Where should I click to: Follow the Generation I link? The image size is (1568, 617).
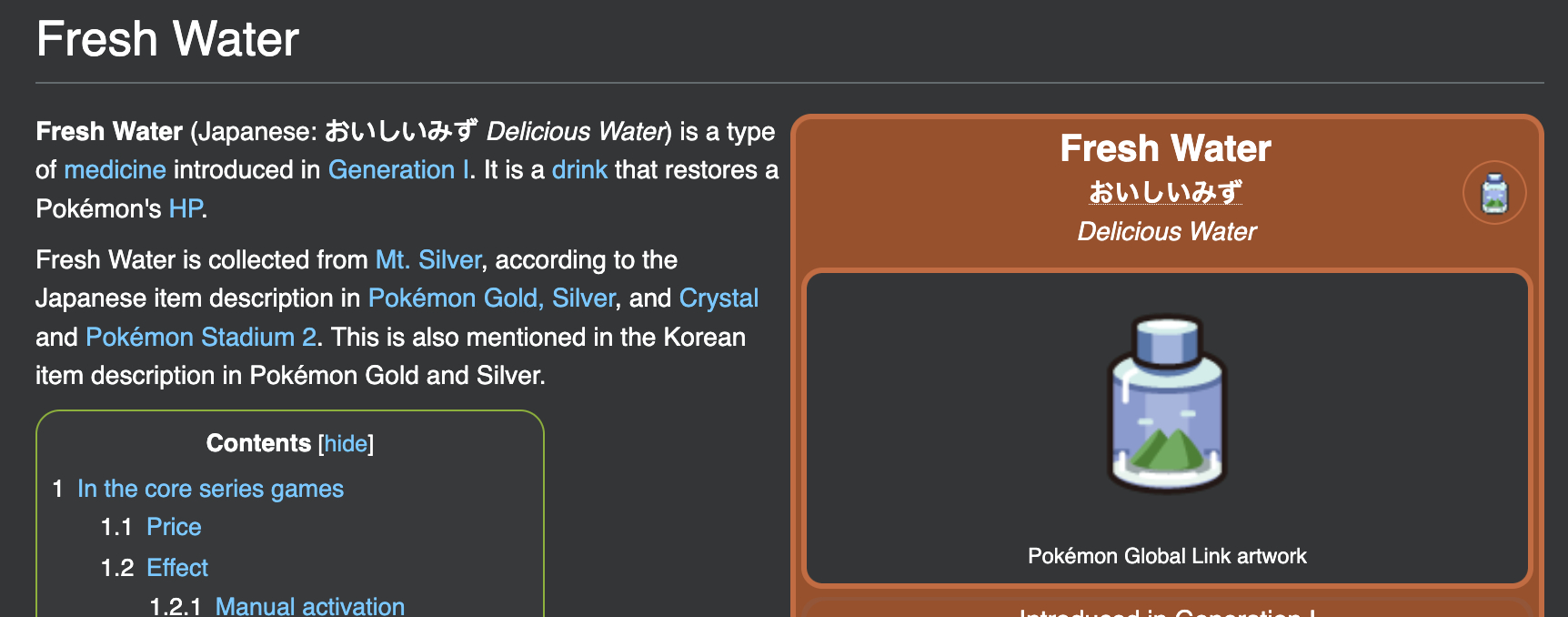(399, 170)
